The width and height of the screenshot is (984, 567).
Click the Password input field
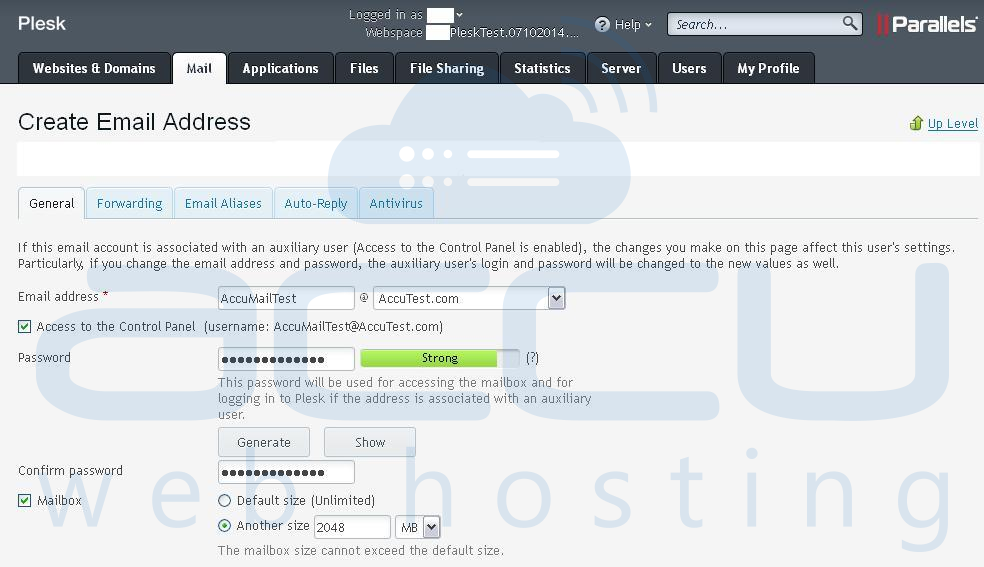(286, 359)
